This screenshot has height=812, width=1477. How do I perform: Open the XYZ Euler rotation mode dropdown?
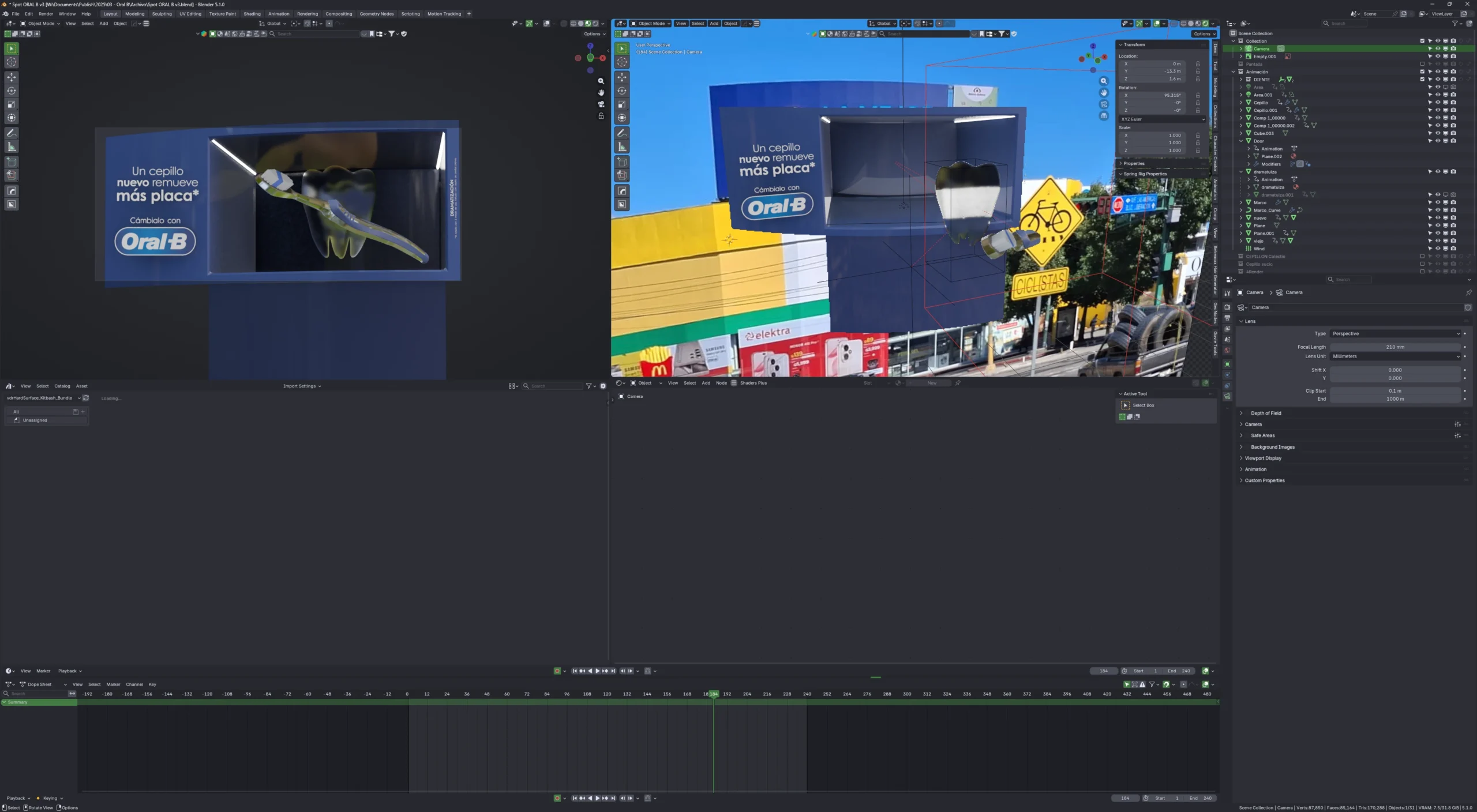1163,119
